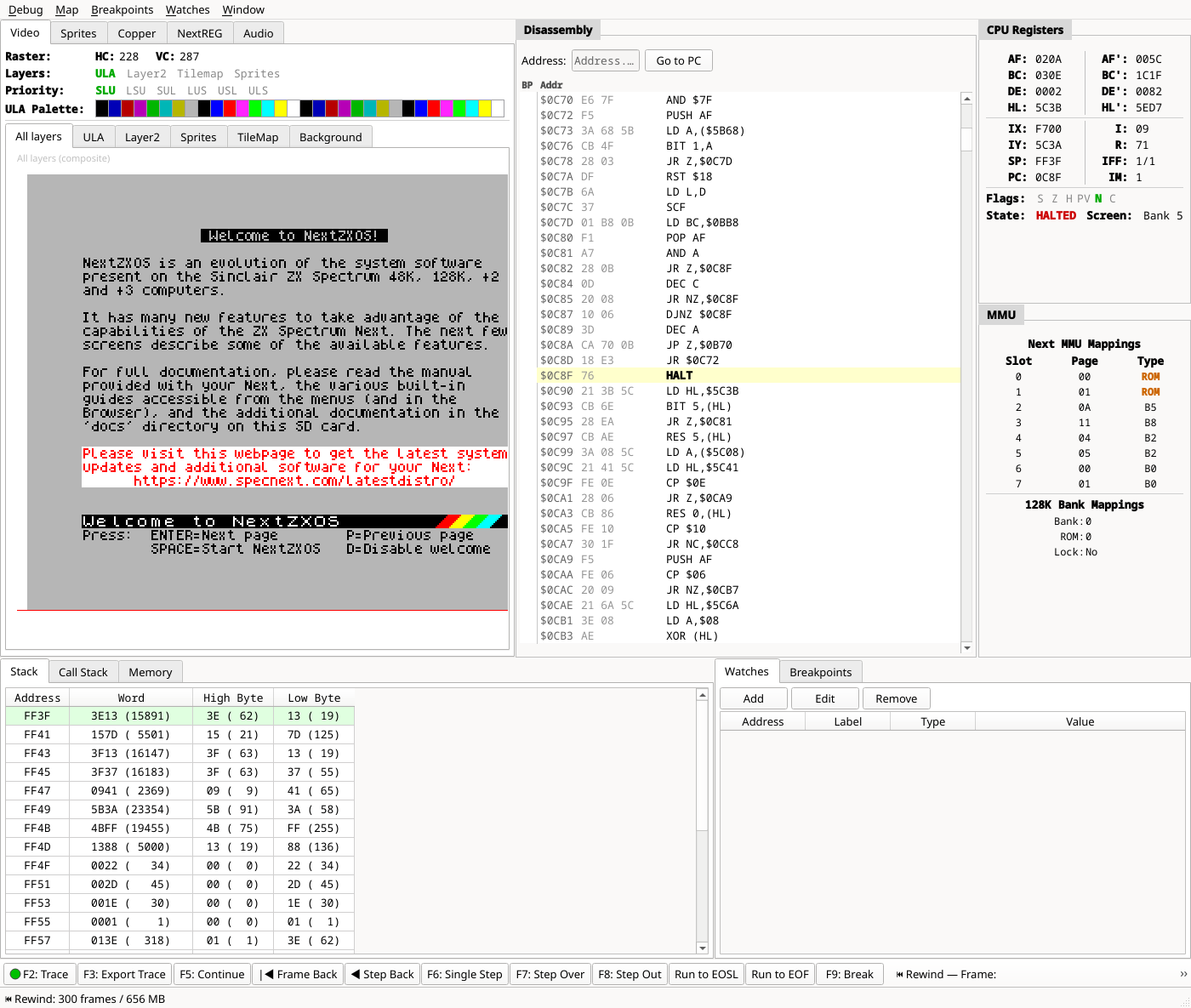Select the TileMap layer tab

point(258,137)
